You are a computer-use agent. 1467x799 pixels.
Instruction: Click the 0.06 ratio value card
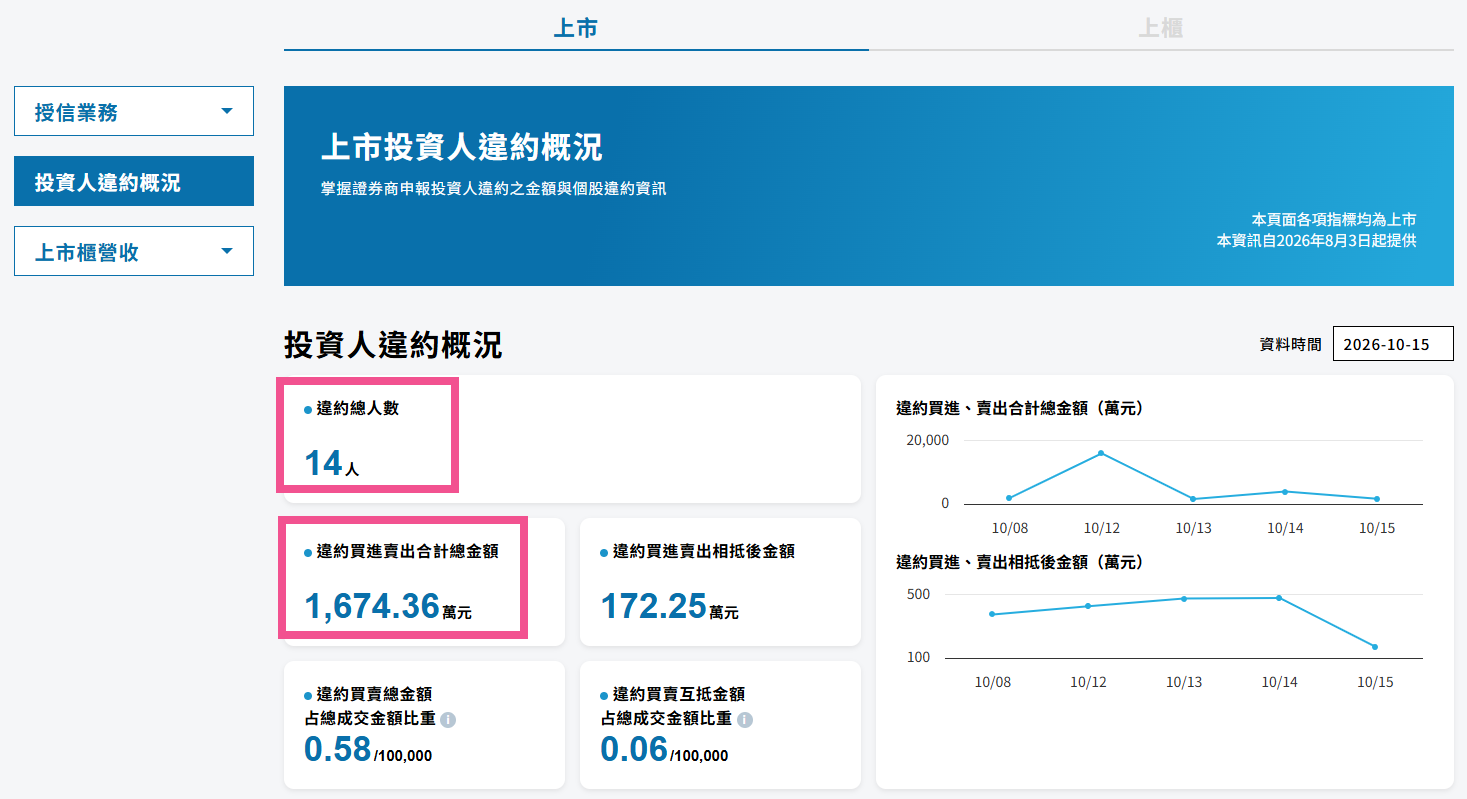(720, 725)
